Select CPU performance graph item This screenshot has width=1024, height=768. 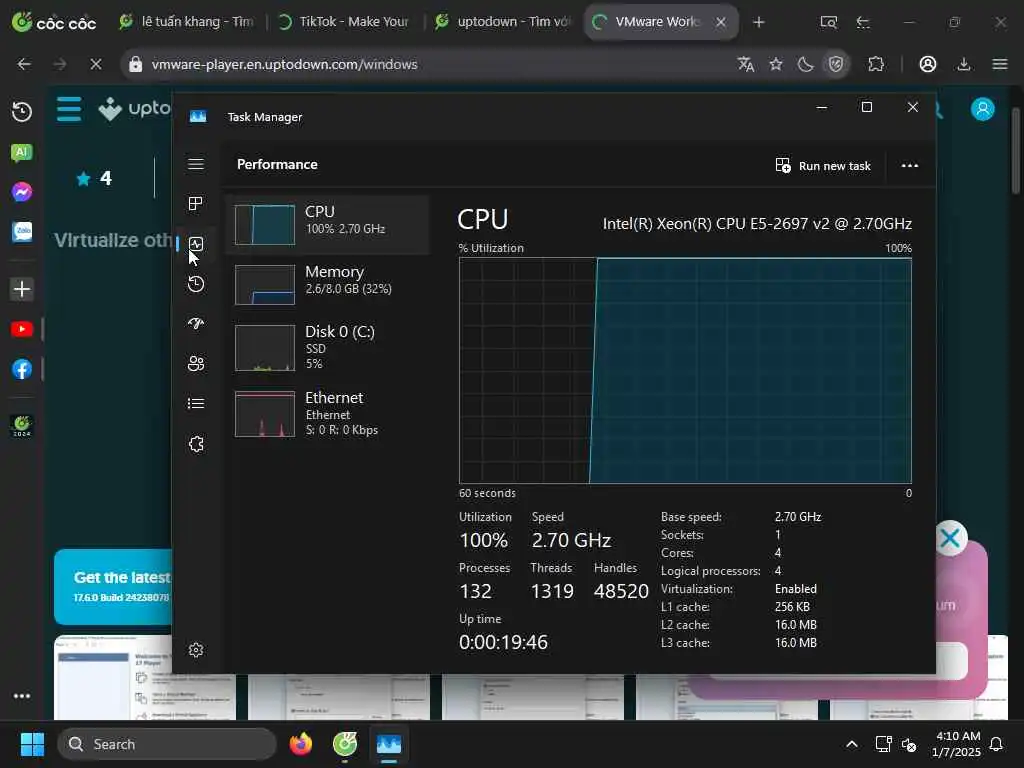[x=327, y=224]
